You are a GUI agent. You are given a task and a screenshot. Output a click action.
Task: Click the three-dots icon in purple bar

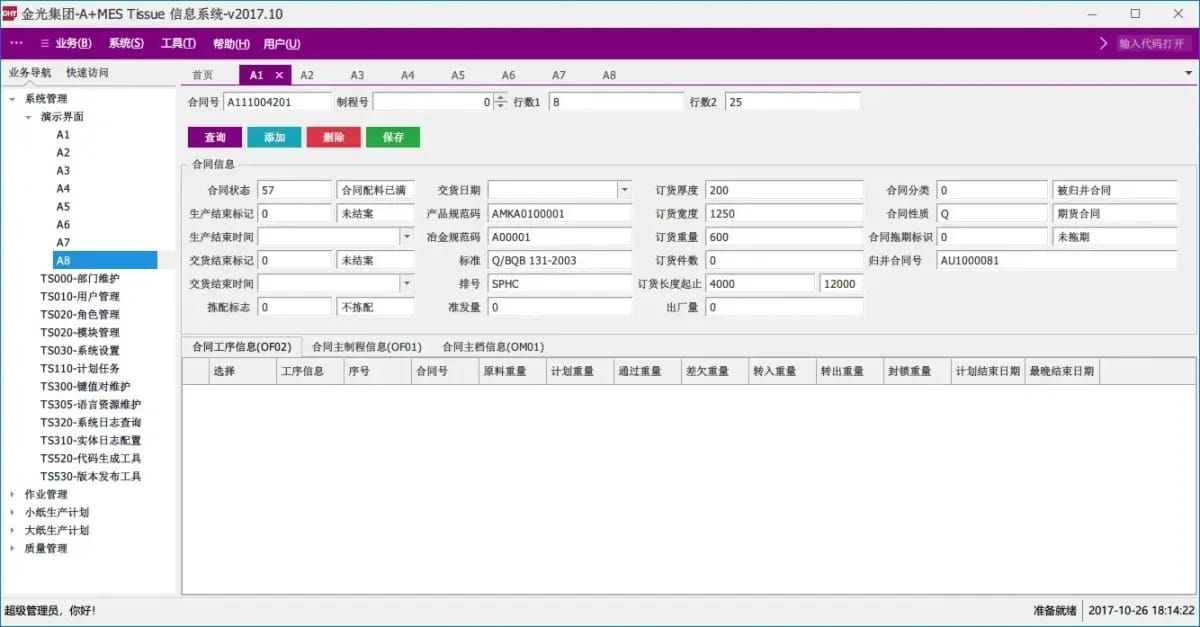[16, 43]
